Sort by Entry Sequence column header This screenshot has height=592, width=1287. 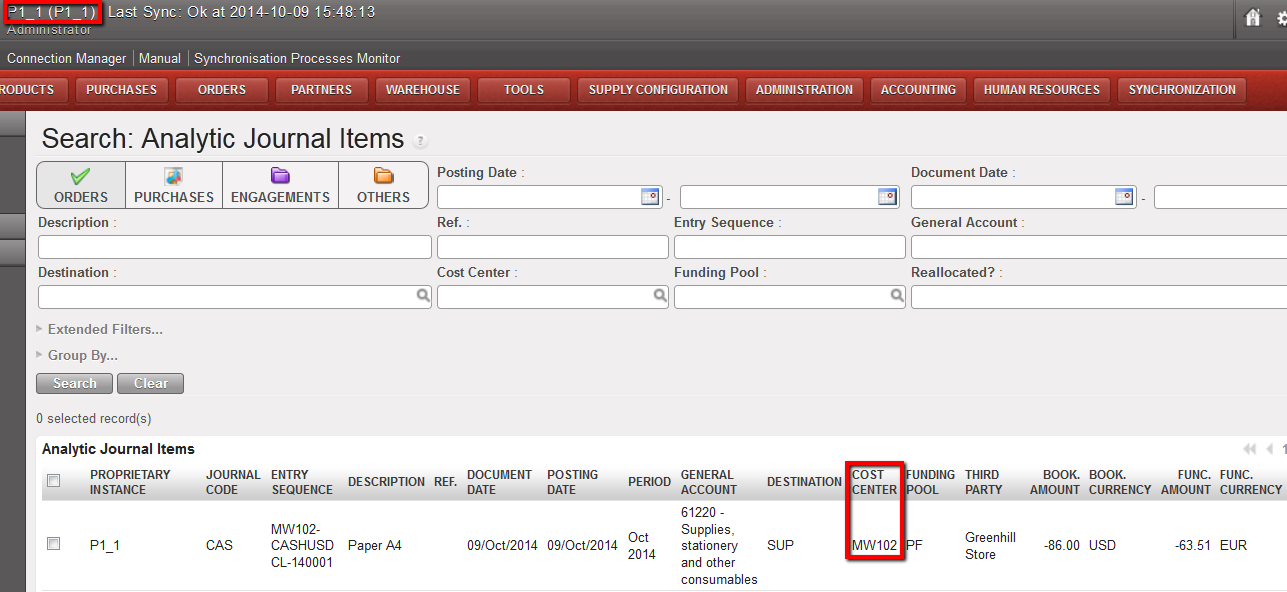[302, 482]
